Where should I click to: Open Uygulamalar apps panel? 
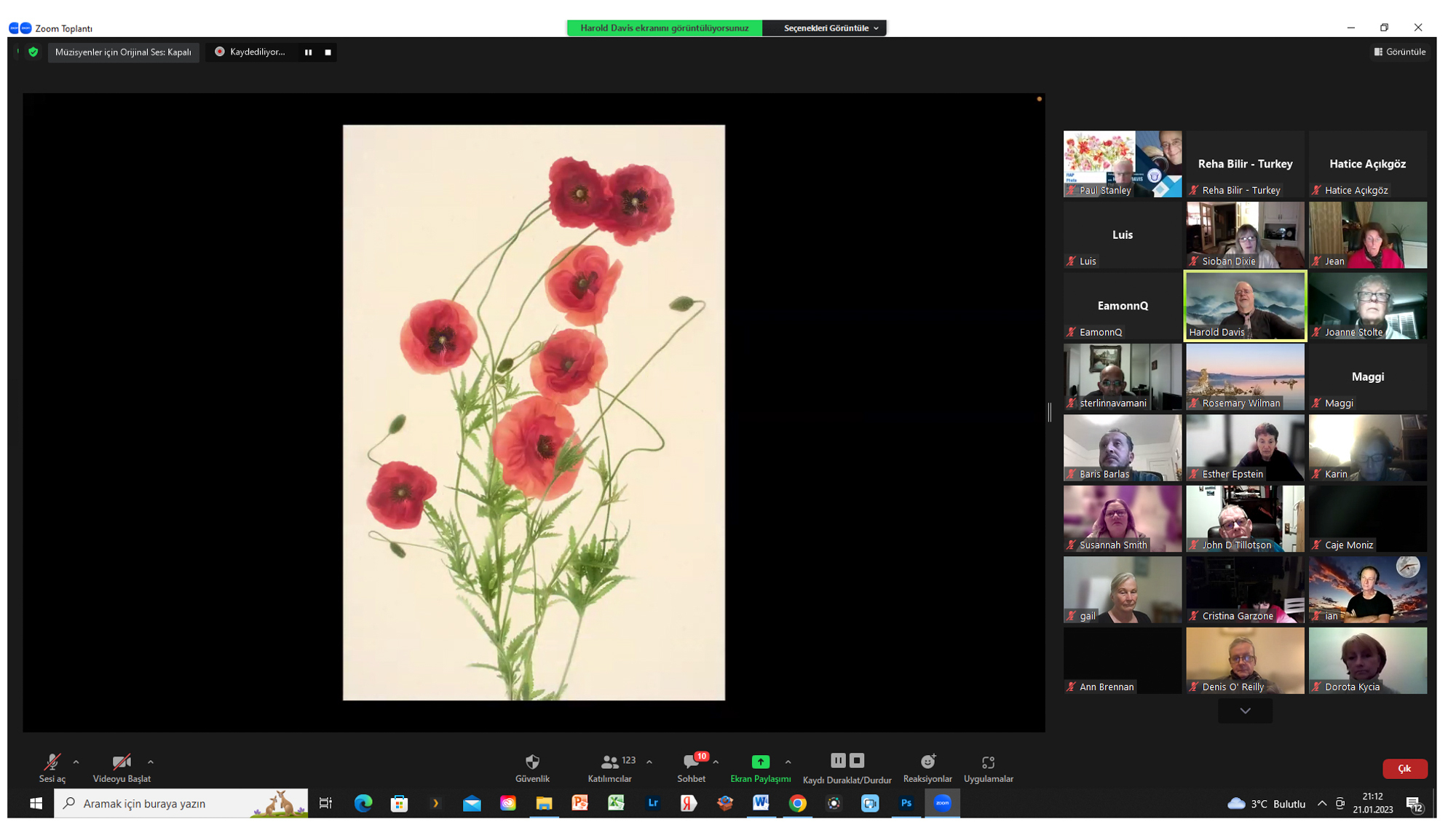[988, 767]
